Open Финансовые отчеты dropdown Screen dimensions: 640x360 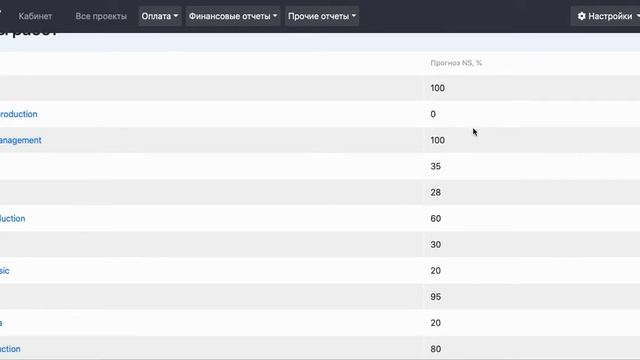[x=233, y=16]
